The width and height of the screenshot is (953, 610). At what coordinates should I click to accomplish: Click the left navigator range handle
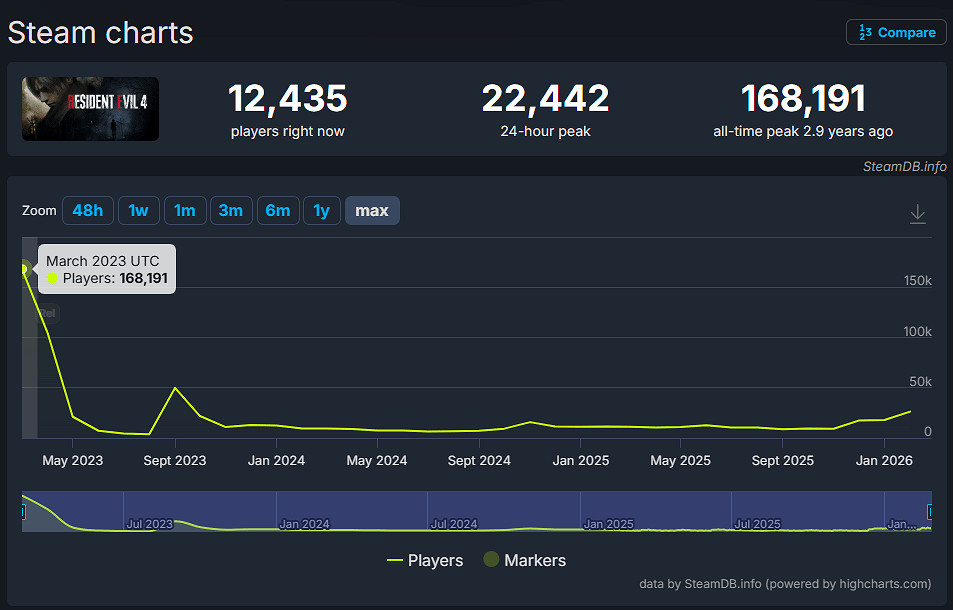tap(23, 512)
